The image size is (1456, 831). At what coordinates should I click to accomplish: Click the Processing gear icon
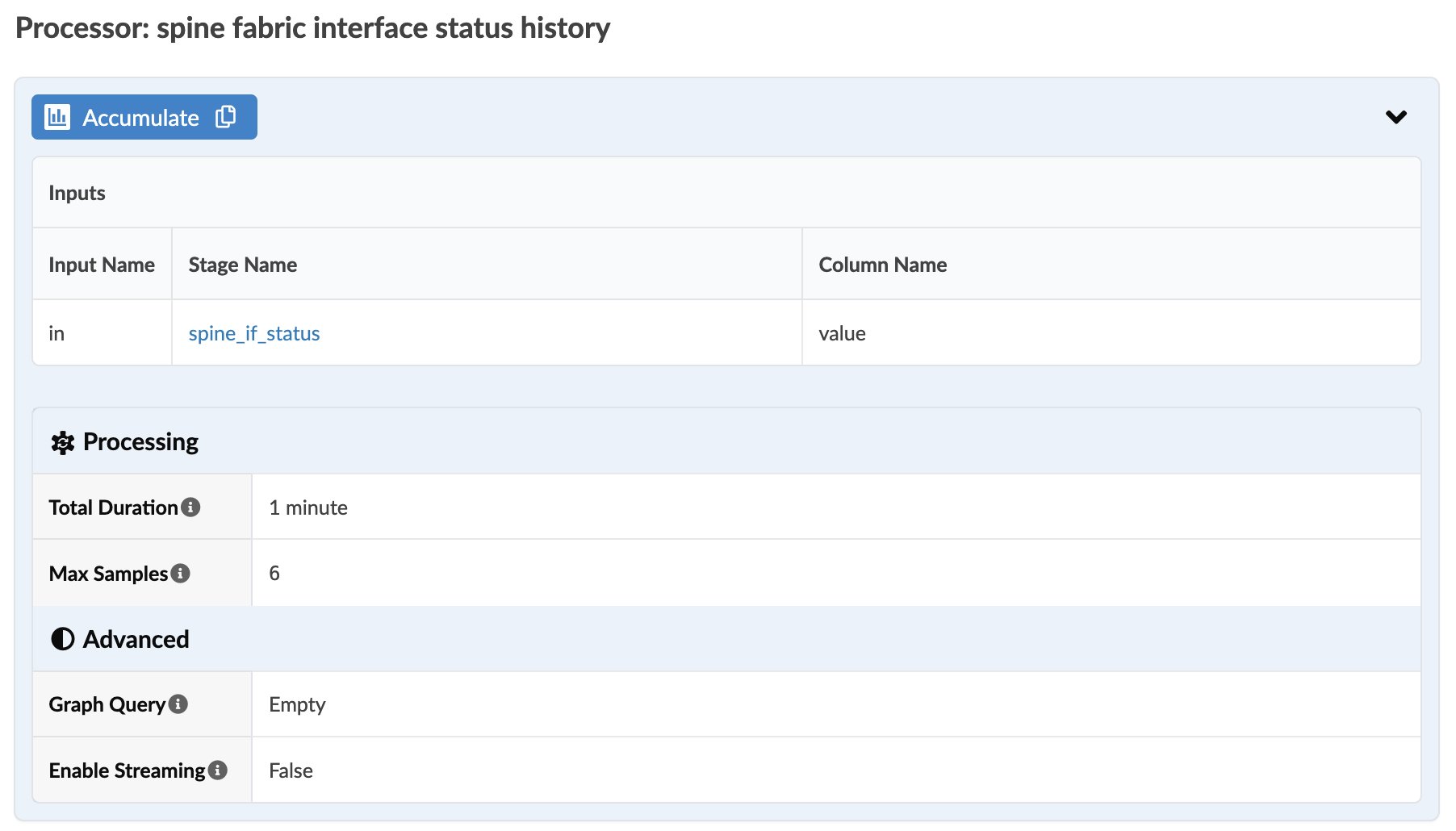click(x=62, y=442)
